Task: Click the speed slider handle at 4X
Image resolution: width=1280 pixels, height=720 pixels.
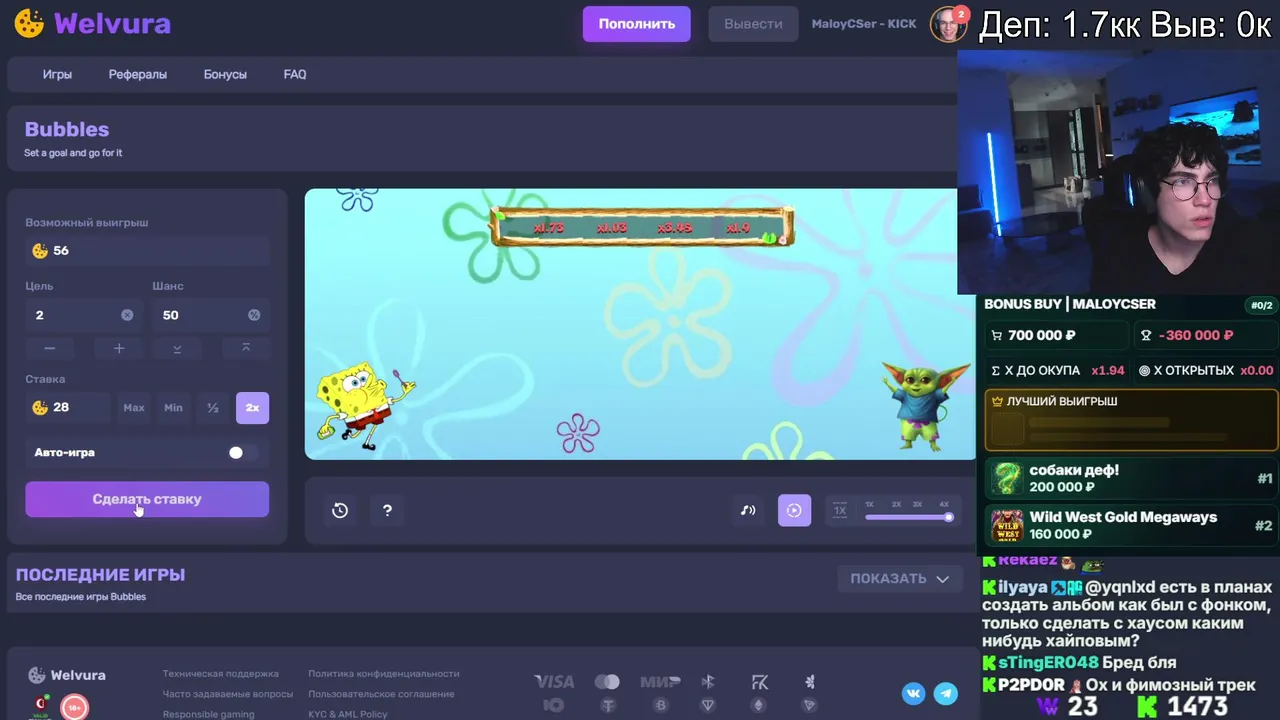Action: coord(948,517)
